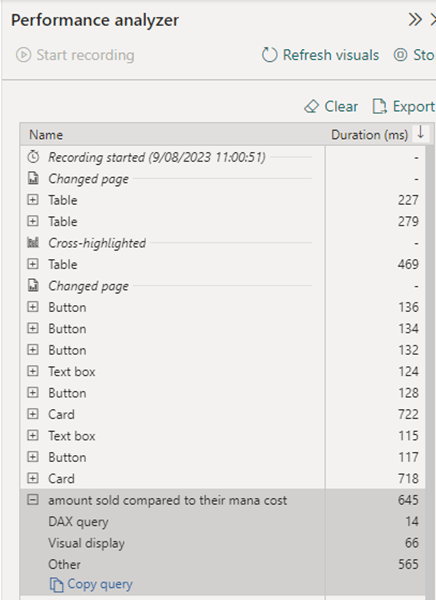Collapse the Performance analyzer pane with double chevron
This screenshot has height=600, width=436.
click(415, 20)
